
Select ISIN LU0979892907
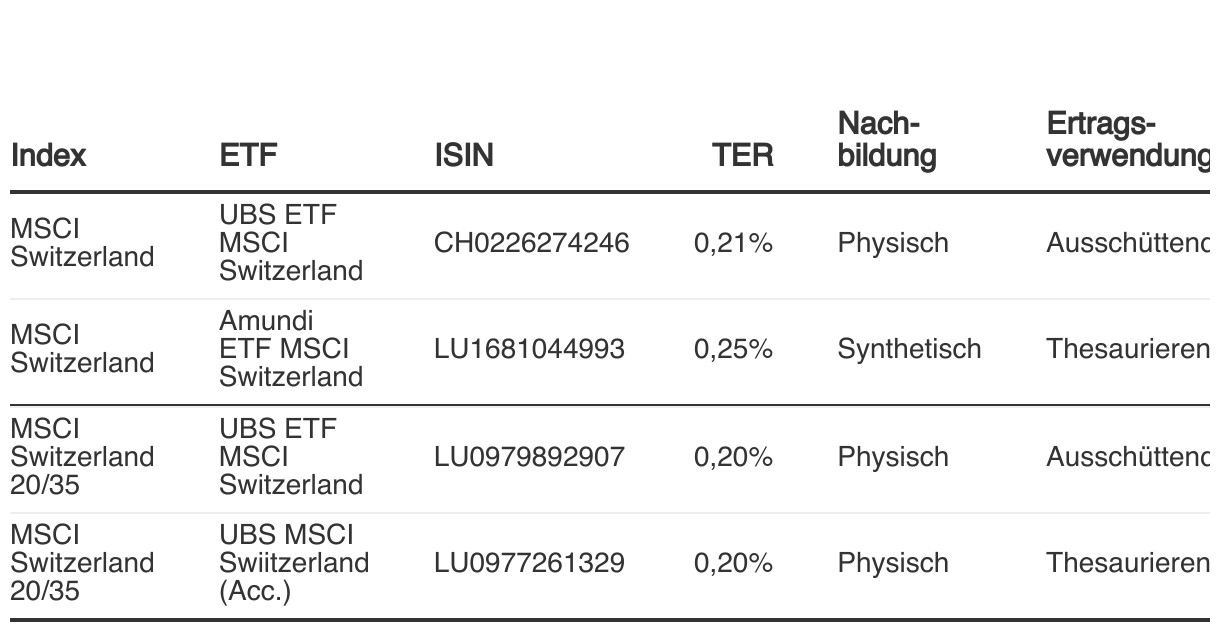[x=530, y=458]
